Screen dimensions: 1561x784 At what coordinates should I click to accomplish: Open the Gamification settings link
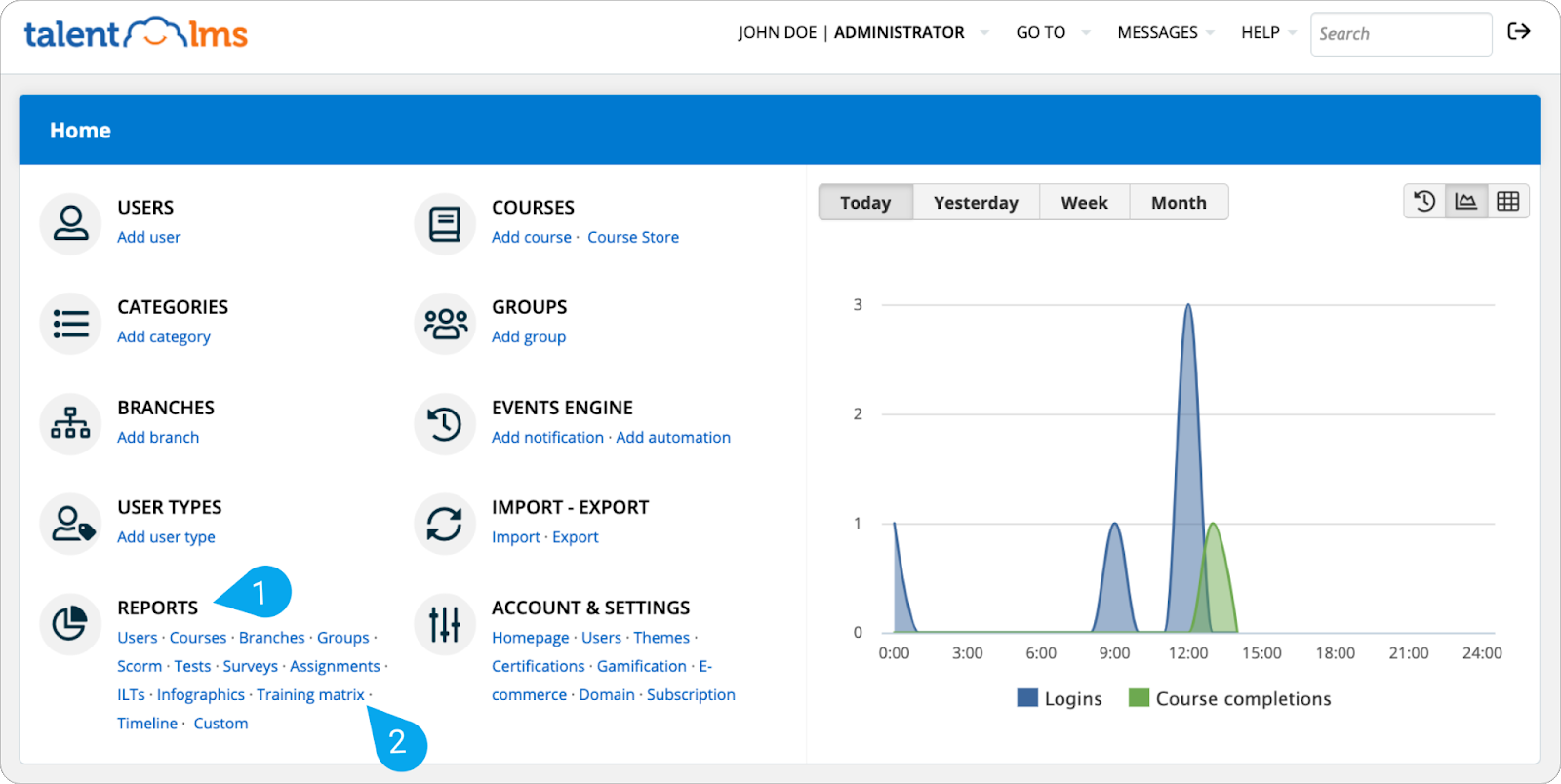(642, 666)
